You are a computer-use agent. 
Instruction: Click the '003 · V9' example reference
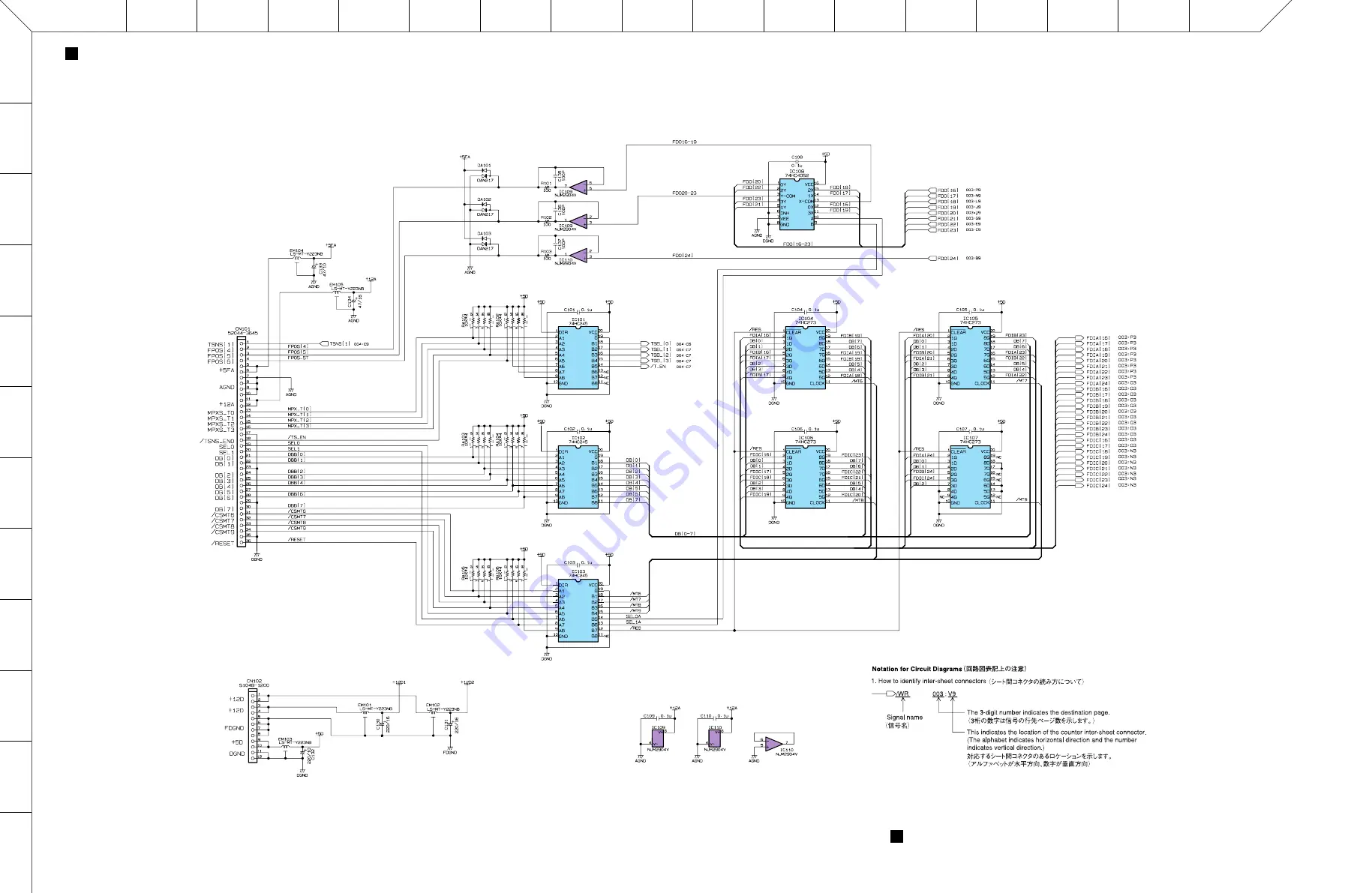tap(944, 694)
